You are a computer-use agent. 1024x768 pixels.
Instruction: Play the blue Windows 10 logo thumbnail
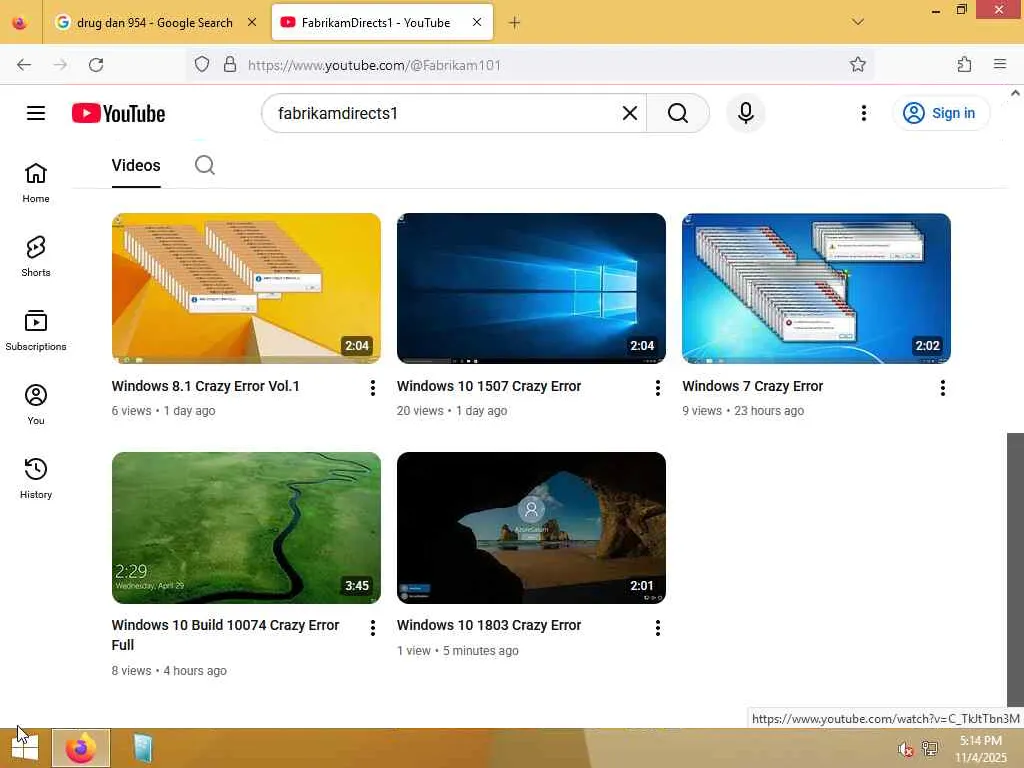click(531, 288)
